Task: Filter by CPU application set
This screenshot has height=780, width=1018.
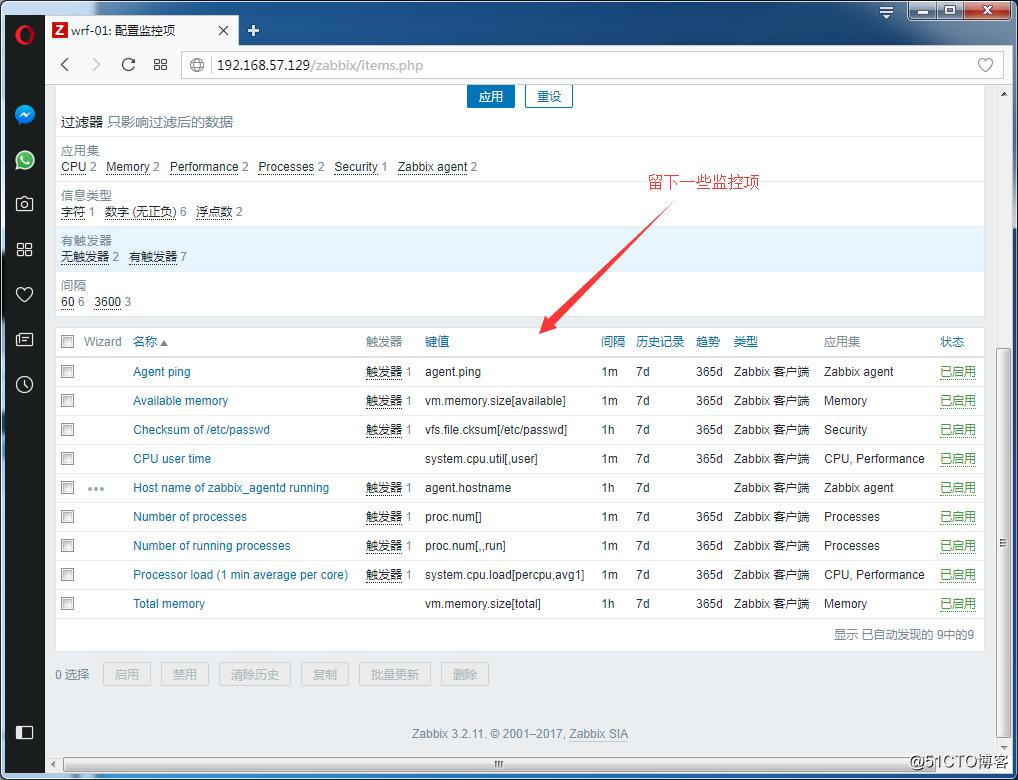Action: pyautogui.click(x=73, y=167)
